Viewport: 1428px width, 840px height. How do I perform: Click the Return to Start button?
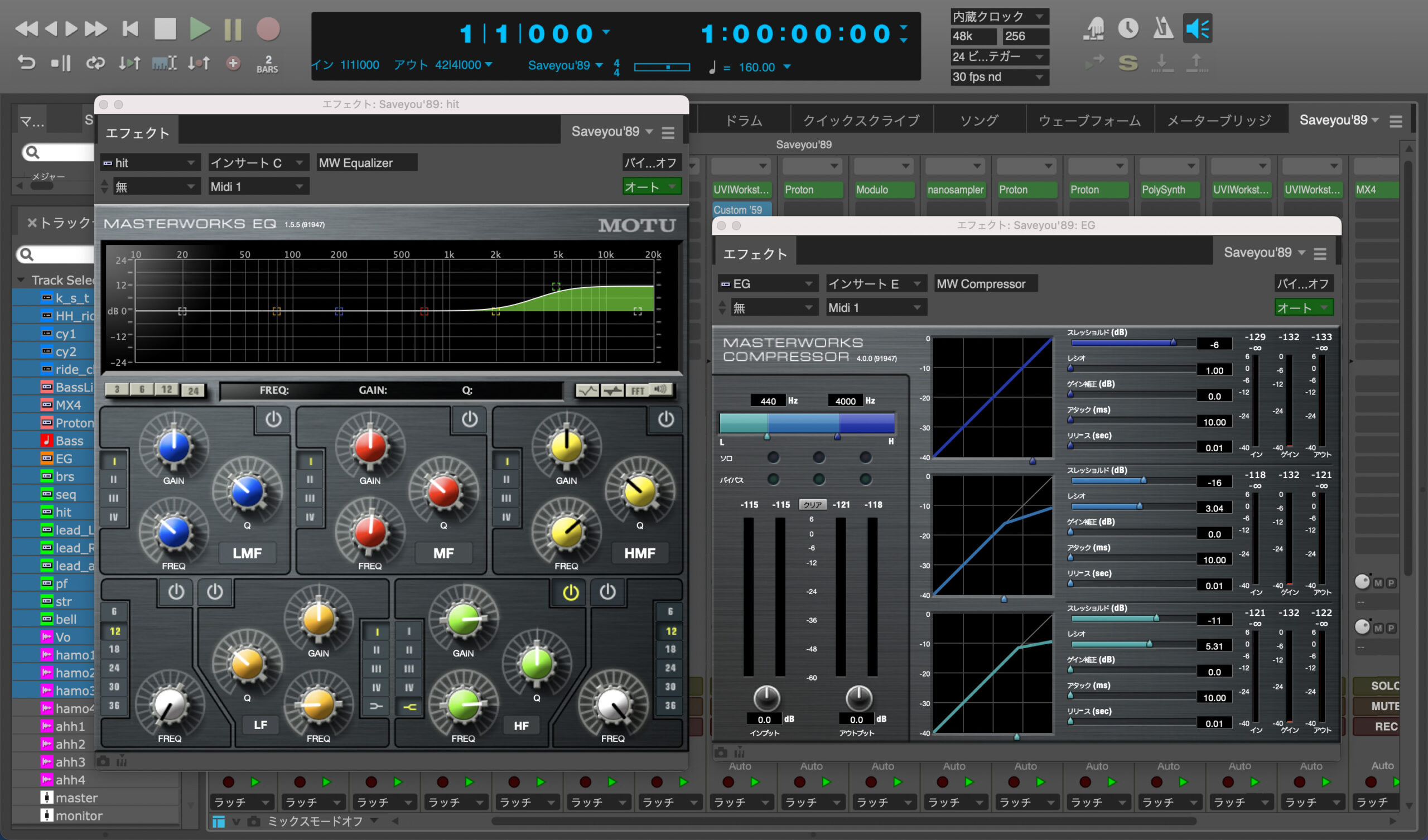click(x=131, y=28)
